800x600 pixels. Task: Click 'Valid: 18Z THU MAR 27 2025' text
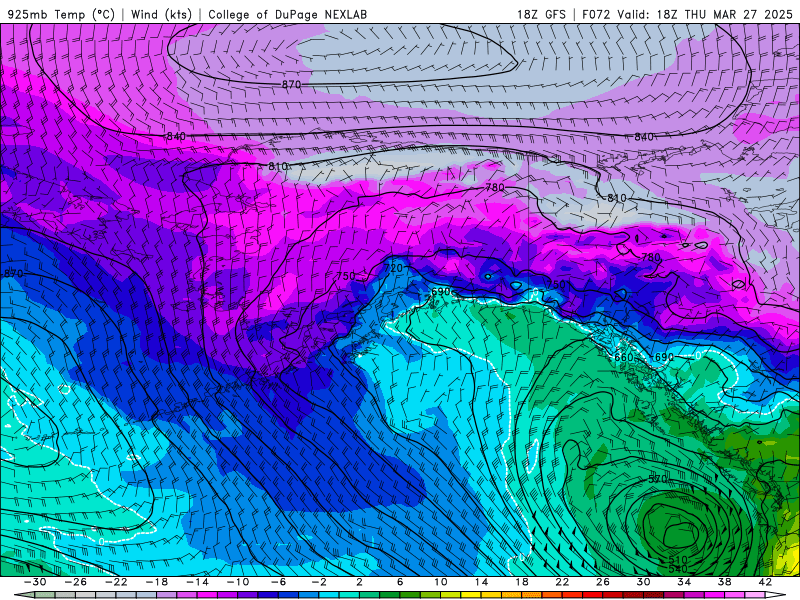[705, 14]
